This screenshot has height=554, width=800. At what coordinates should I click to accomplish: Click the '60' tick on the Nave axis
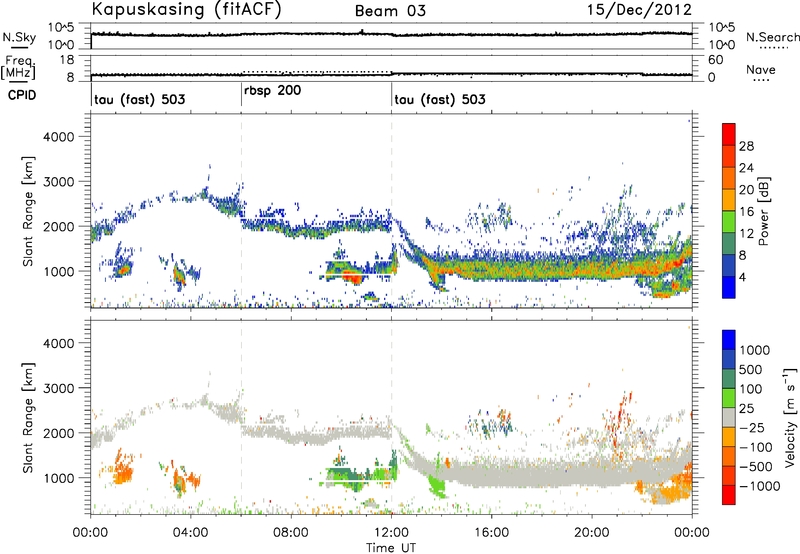(x=715, y=60)
